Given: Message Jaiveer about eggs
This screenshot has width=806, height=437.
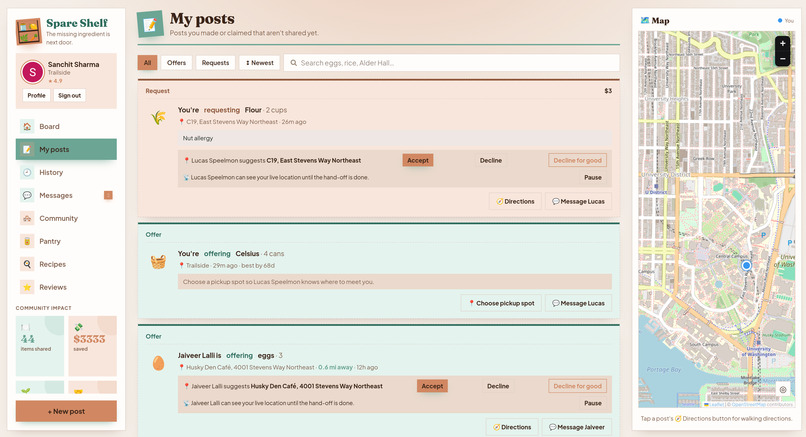Looking at the screenshot, I should 577,427.
